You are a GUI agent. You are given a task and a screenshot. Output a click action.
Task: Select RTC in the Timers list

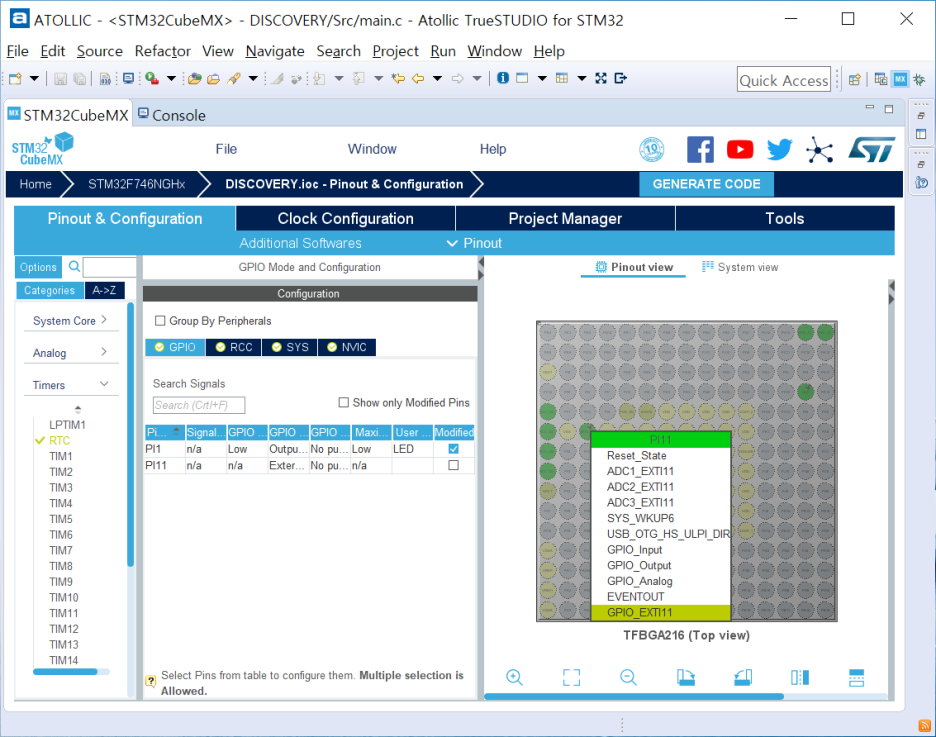point(60,440)
